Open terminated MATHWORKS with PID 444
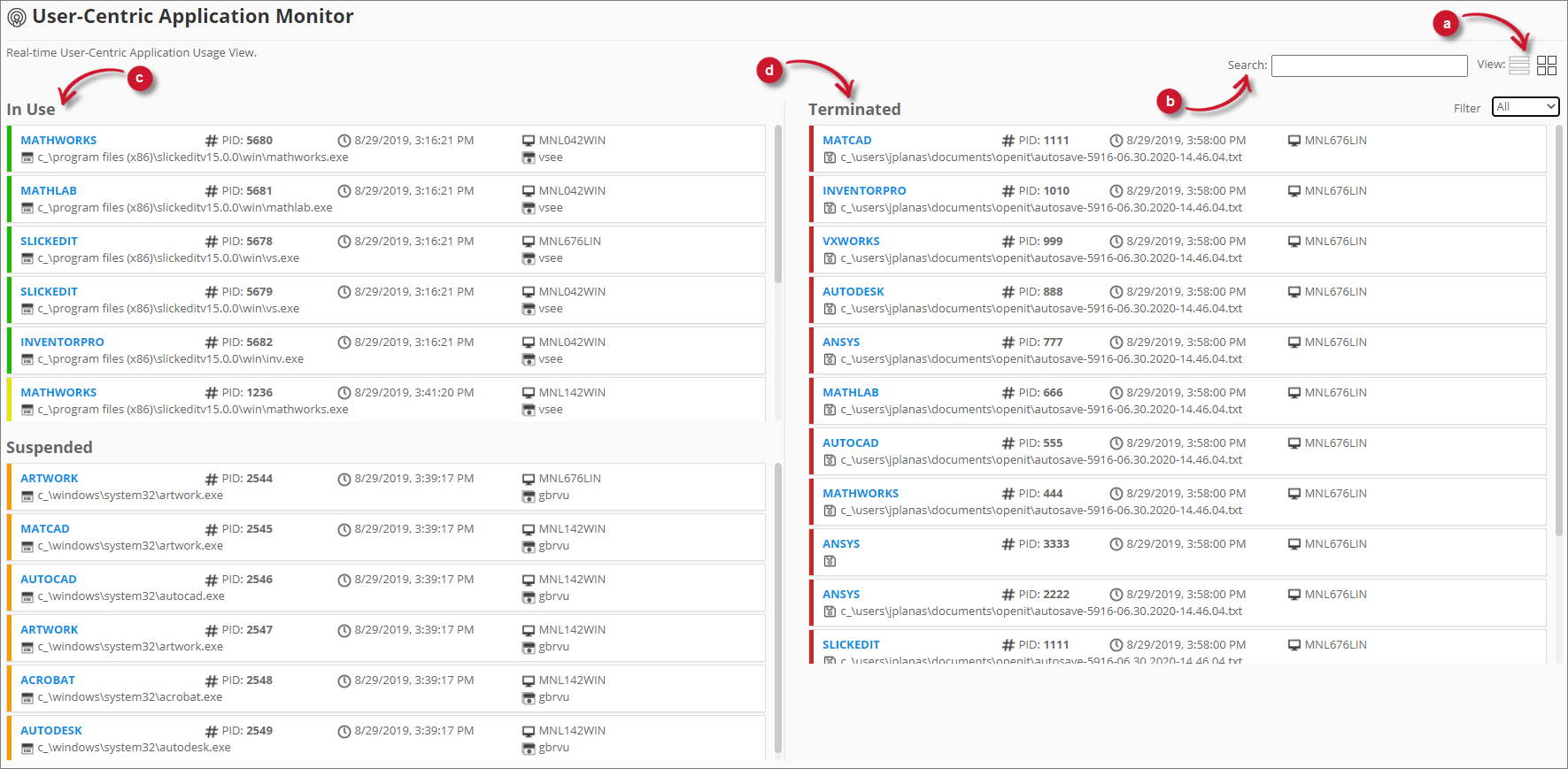Viewport: 1568px width, 769px height. [x=861, y=493]
